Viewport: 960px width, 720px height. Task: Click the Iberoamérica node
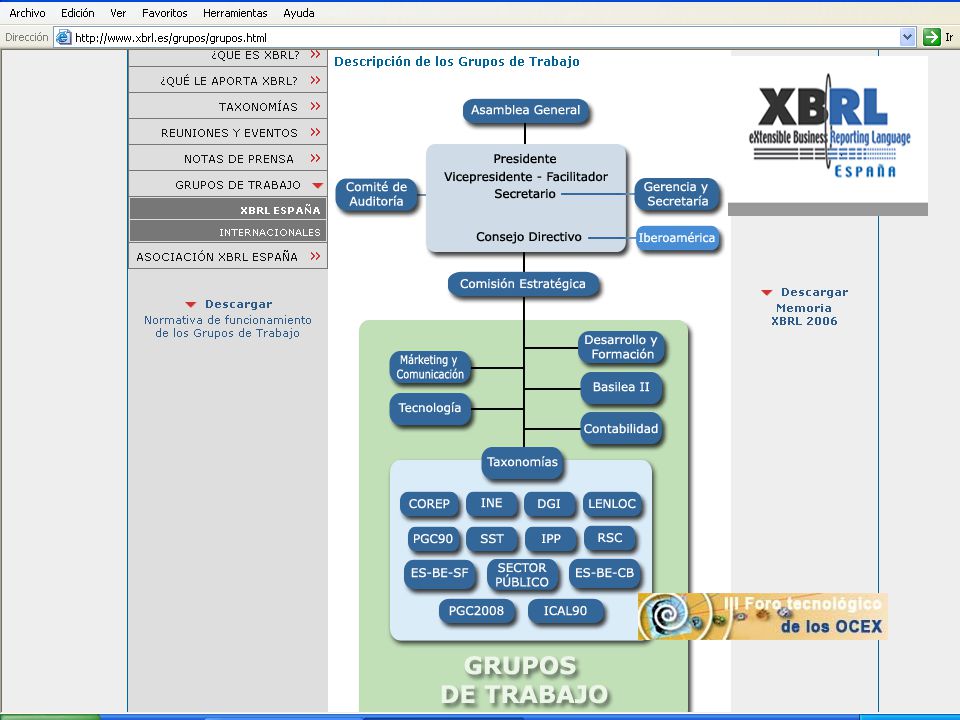[676, 238]
